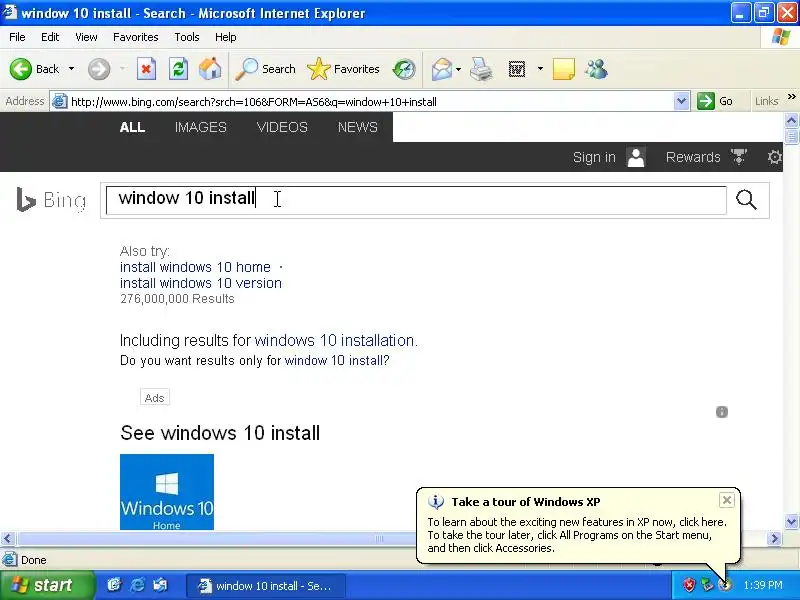Click the Mail envelope icon
Screen dimensions: 800x600
point(441,69)
